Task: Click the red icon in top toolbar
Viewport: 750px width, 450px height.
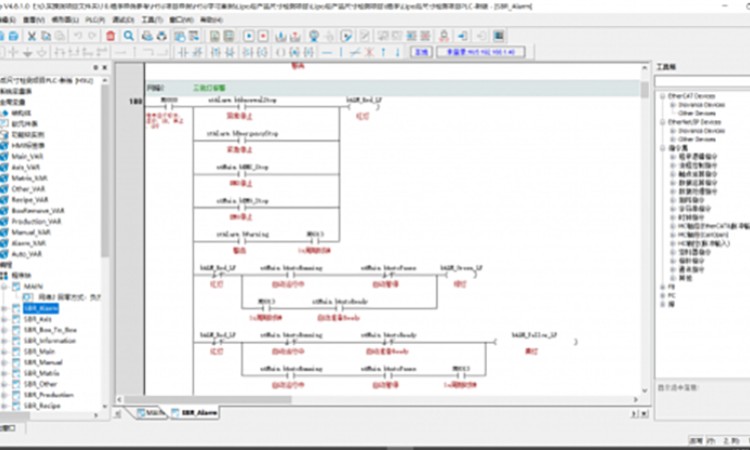Action: click(108, 36)
